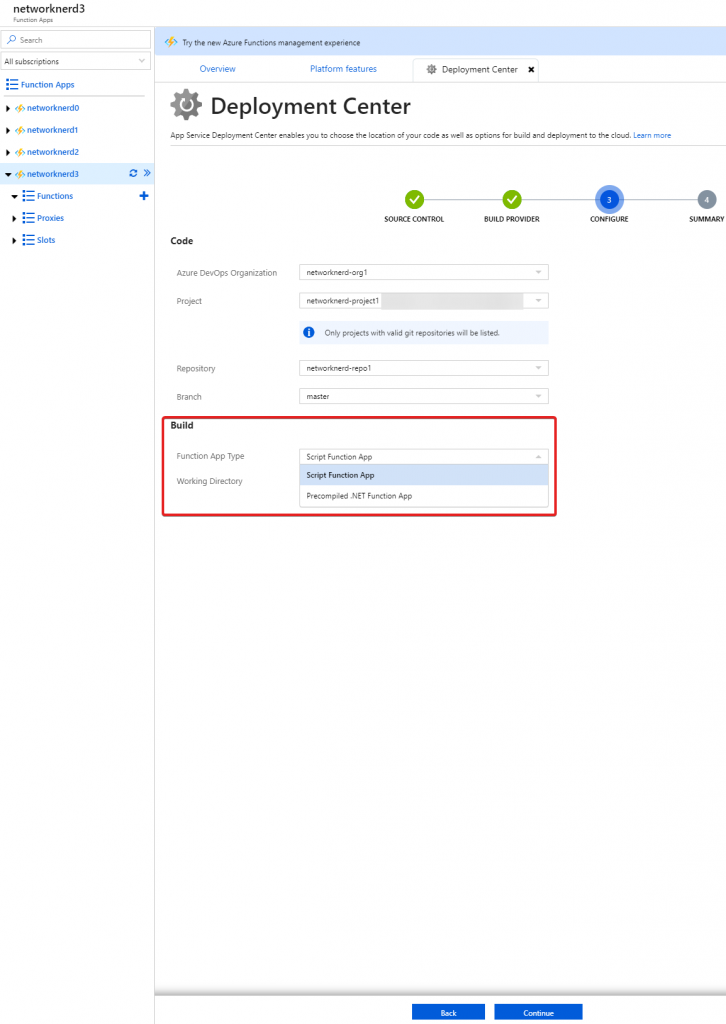Click the Back button
726x1024 pixels.
pyautogui.click(x=449, y=1012)
